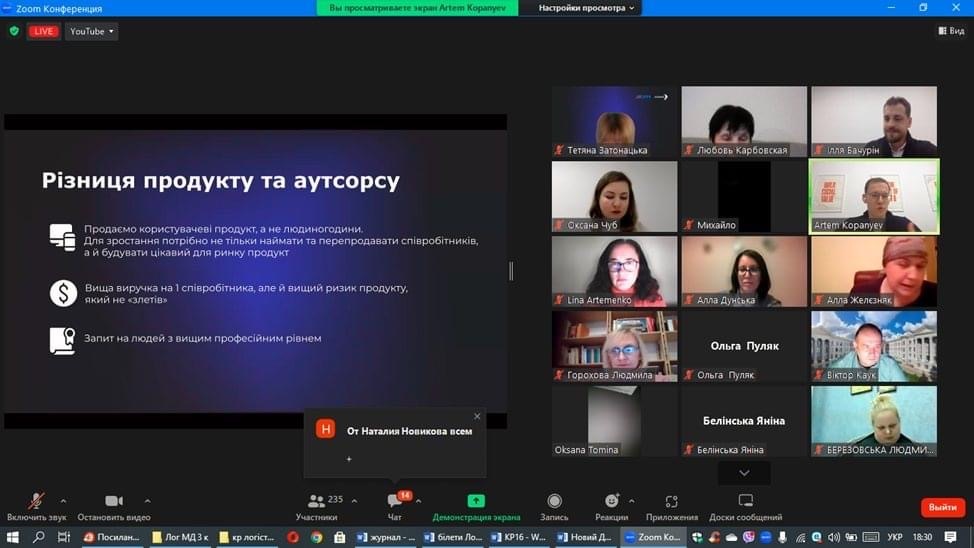Select Любовь Карбовская video tile
The height and width of the screenshot is (548, 974).
point(744,121)
